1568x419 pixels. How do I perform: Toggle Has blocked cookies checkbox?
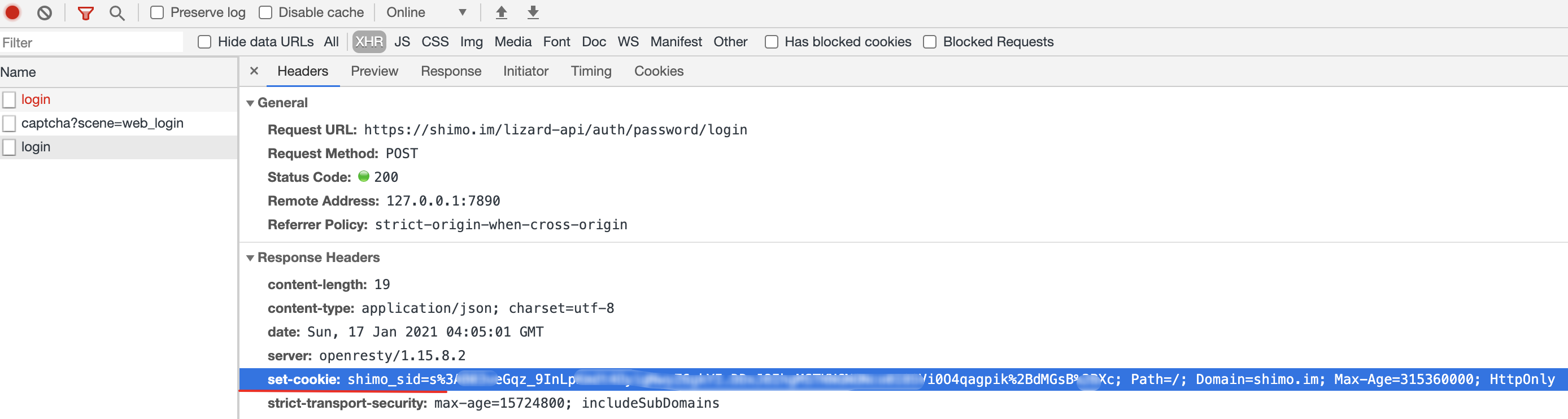click(771, 42)
